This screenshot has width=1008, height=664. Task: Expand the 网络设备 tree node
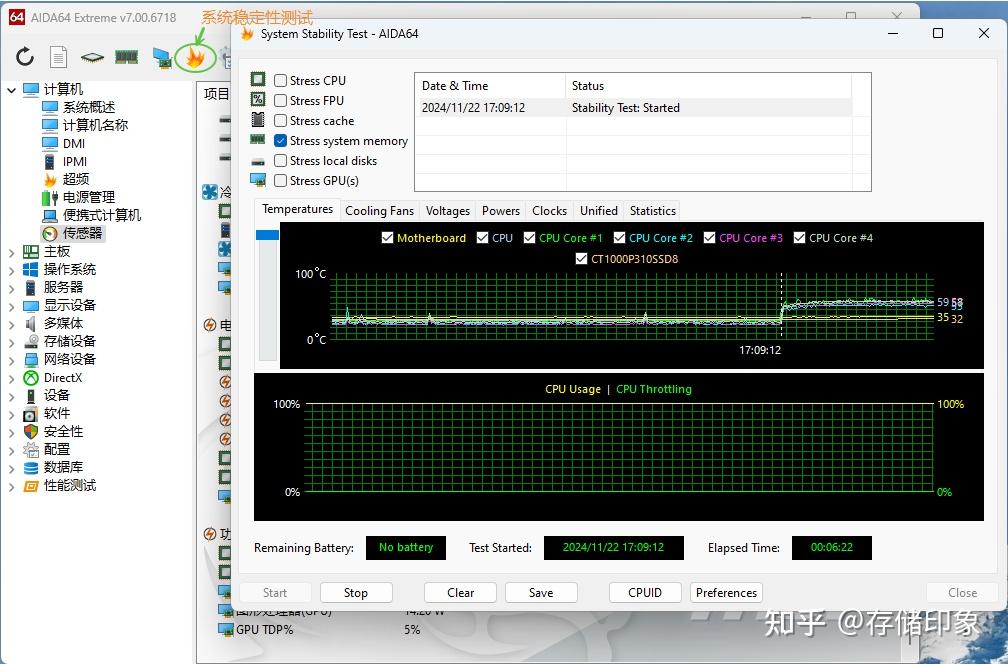(12, 360)
